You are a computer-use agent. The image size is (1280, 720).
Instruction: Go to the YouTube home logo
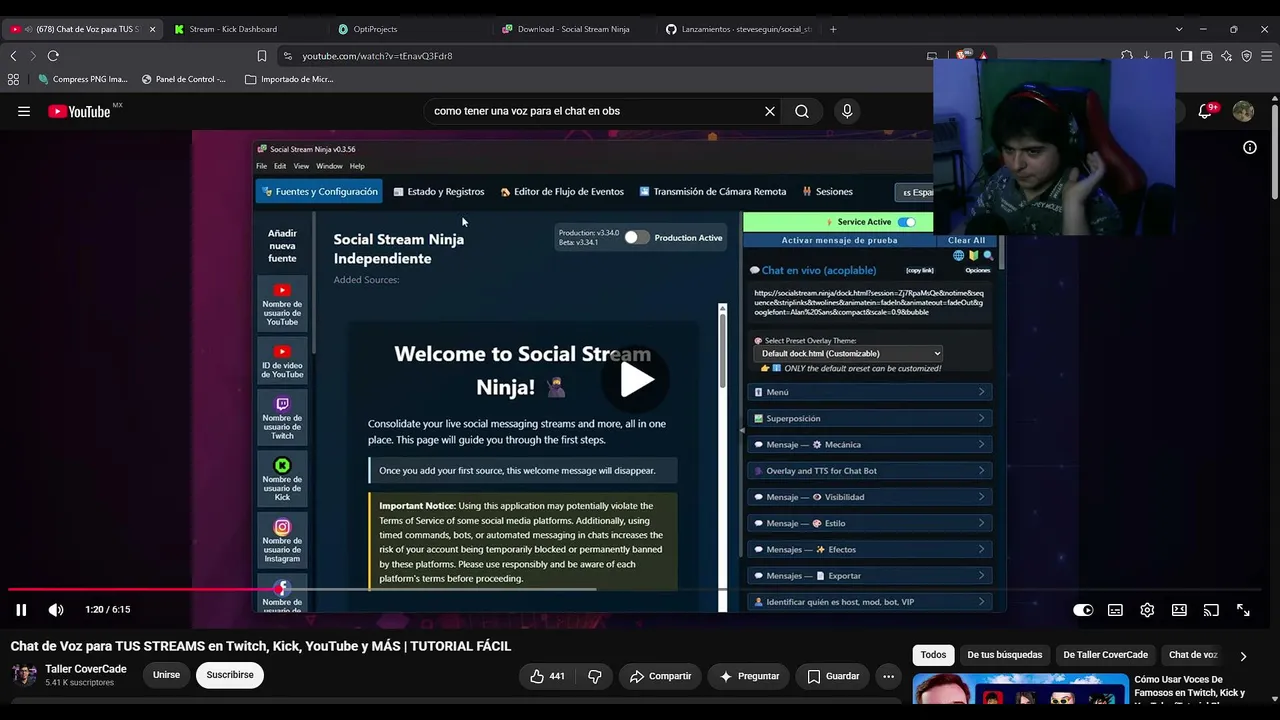tap(80, 111)
